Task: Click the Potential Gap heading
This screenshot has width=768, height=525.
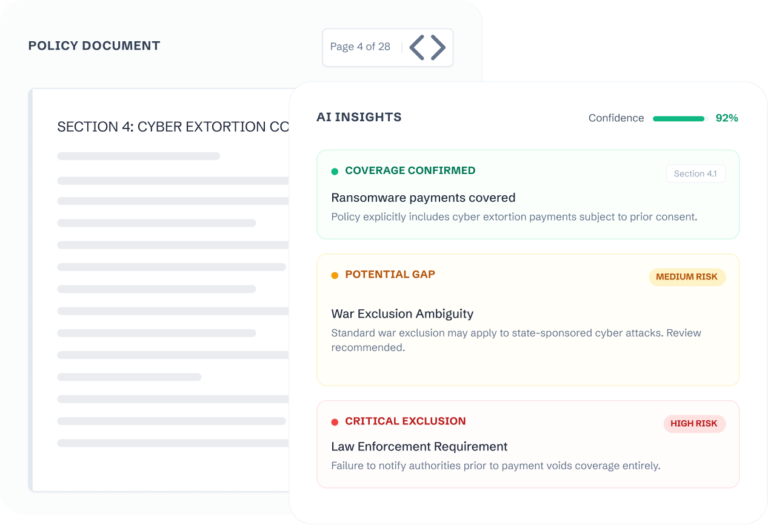Action: (390, 275)
